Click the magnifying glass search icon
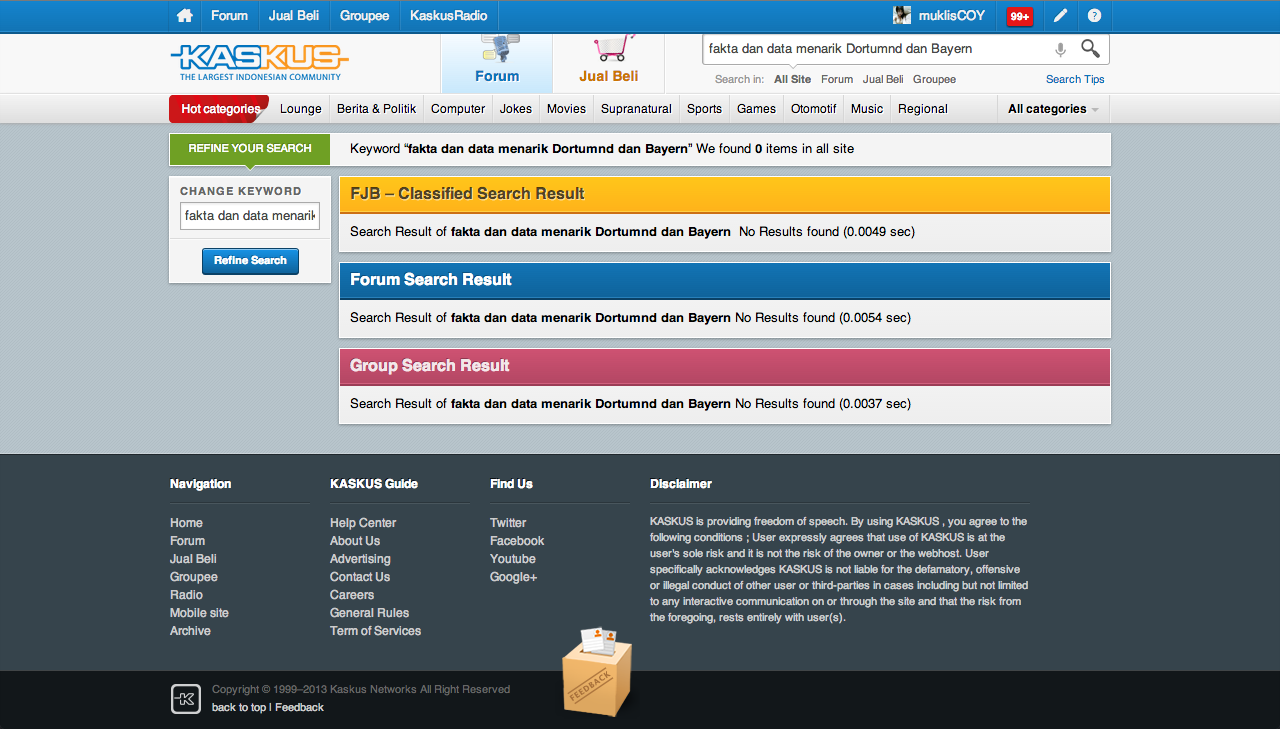Image resolution: width=1280 pixels, height=729 pixels. (x=1090, y=48)
